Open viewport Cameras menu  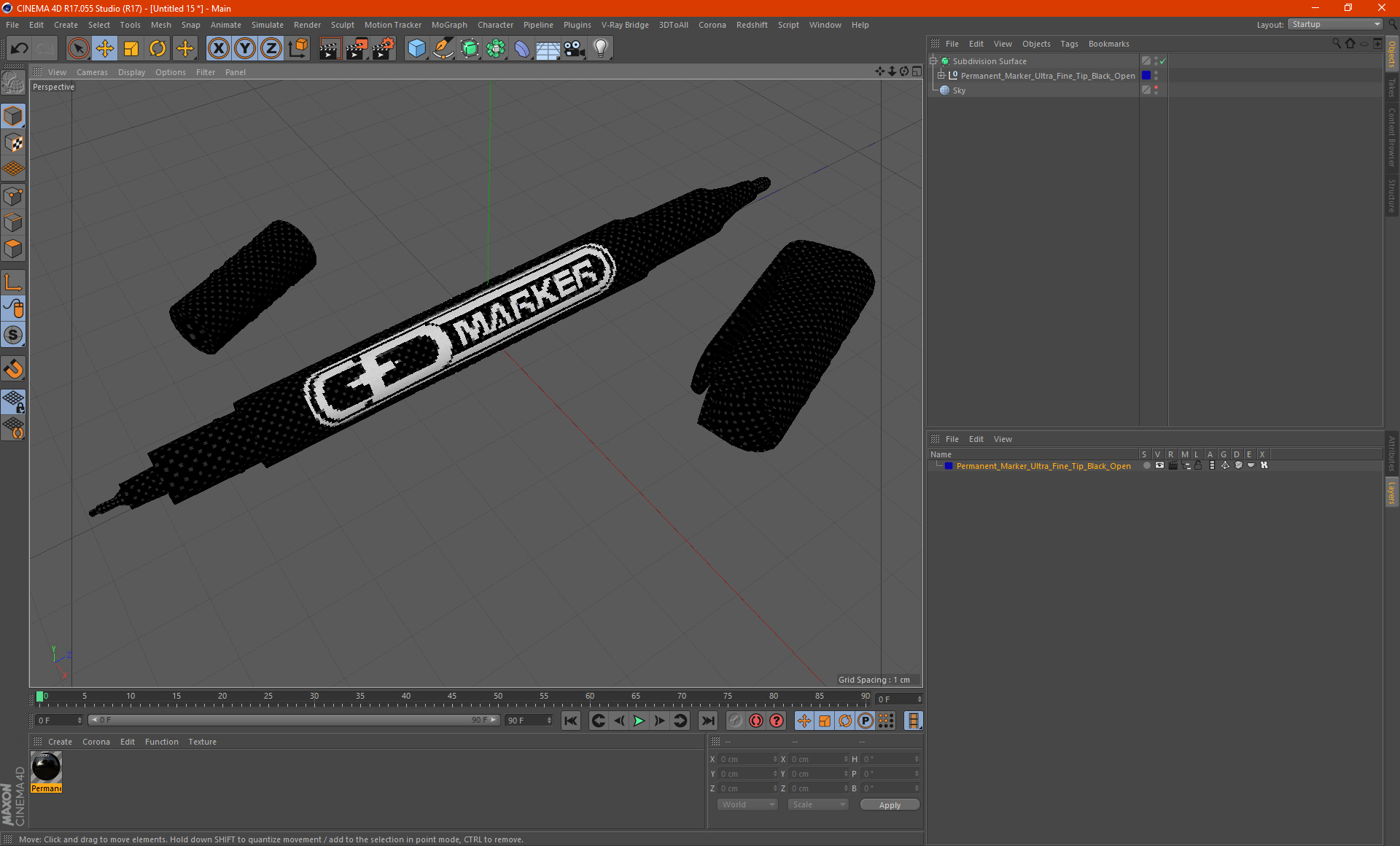pos(92,72)
